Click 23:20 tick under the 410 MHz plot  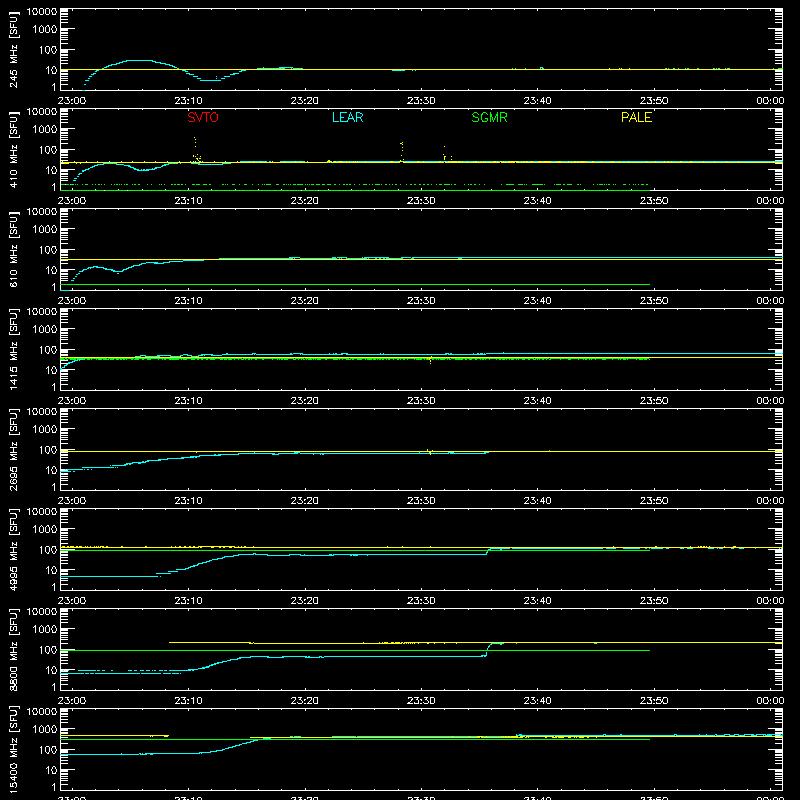305,201
